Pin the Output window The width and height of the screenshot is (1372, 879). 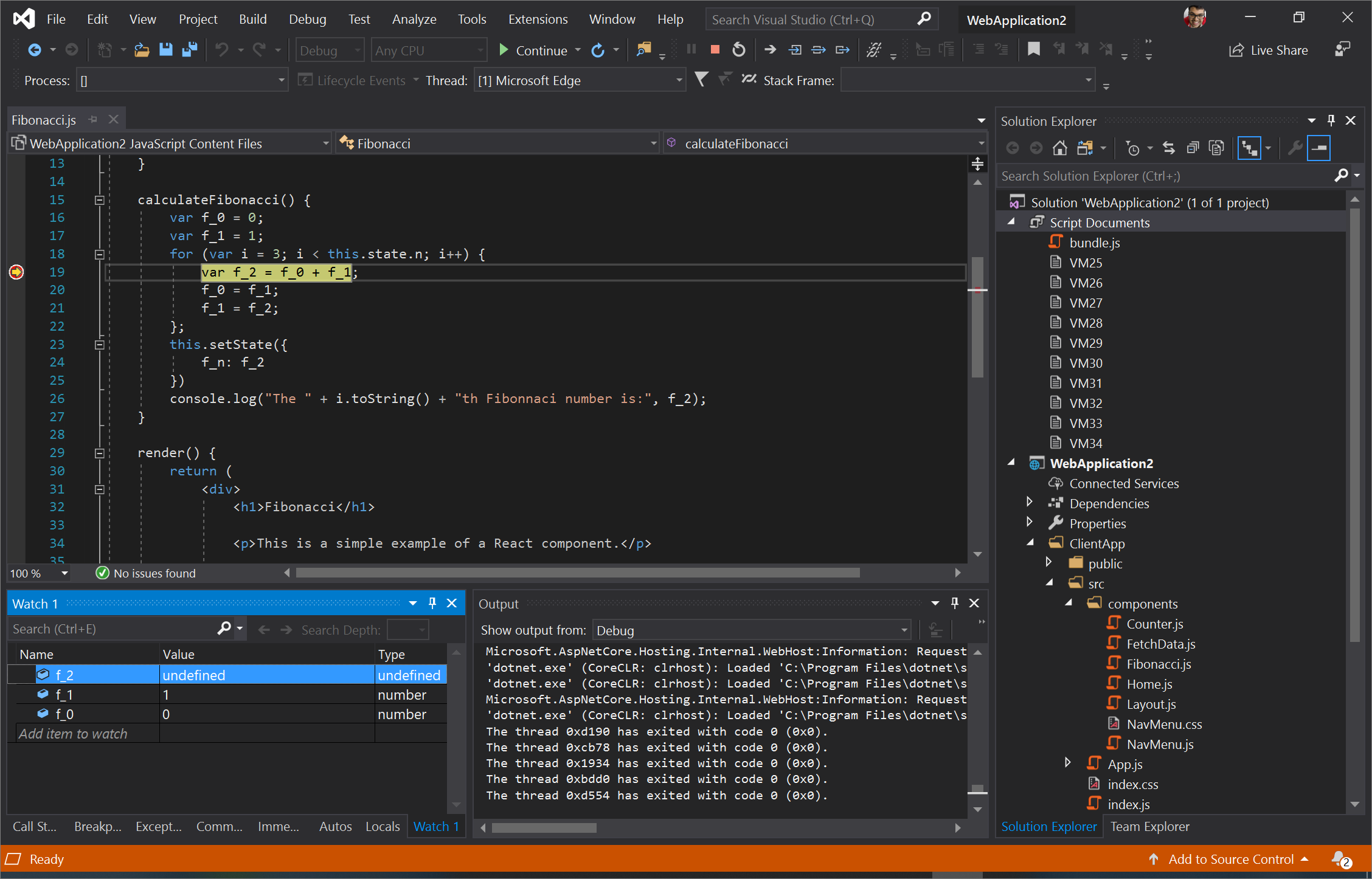click(x=954, y=603)
